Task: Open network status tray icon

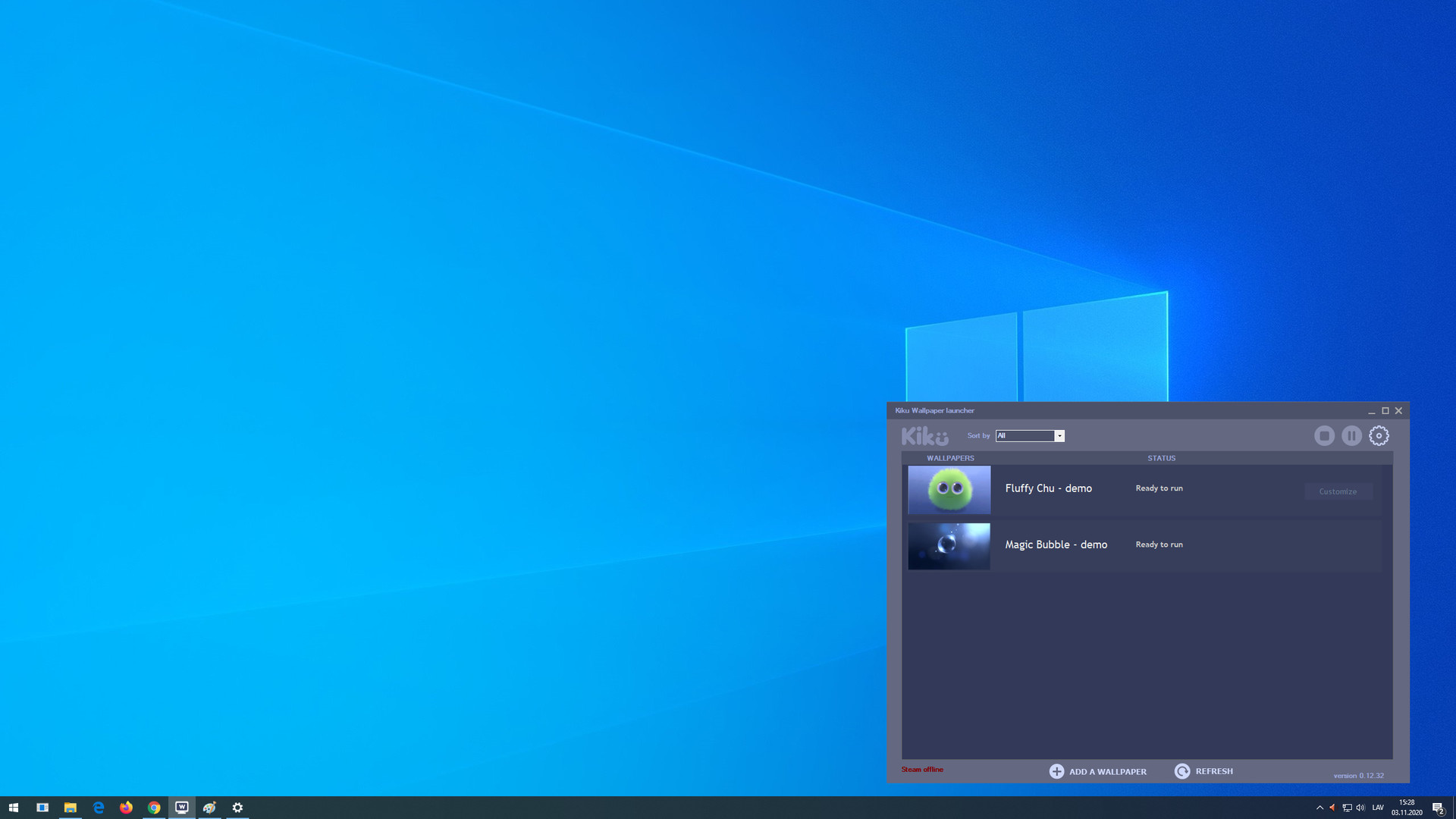Action: click(x=1347, y=808)
